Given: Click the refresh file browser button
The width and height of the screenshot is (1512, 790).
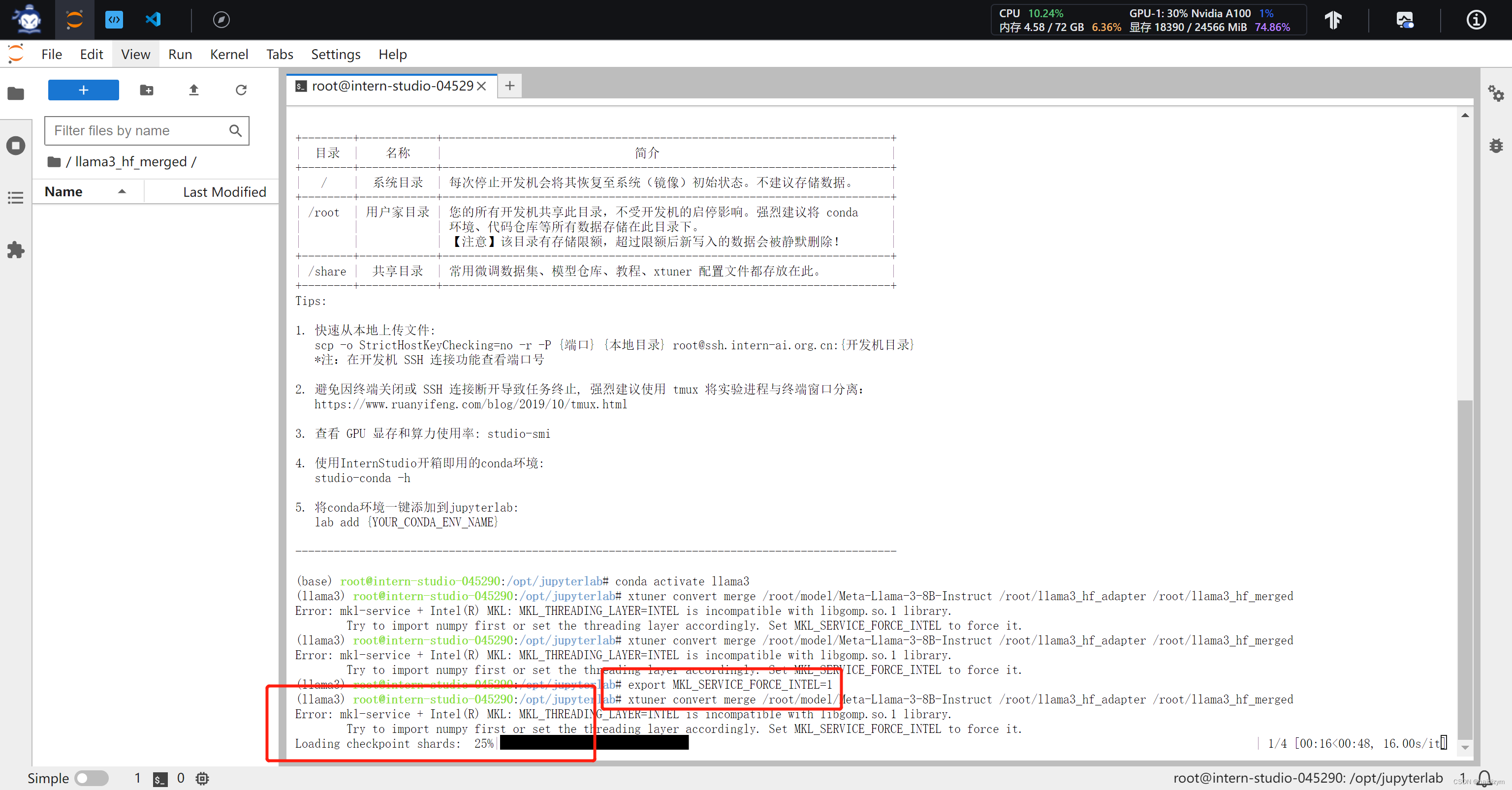Looking at the screenshot, I should tap(241, 90).
